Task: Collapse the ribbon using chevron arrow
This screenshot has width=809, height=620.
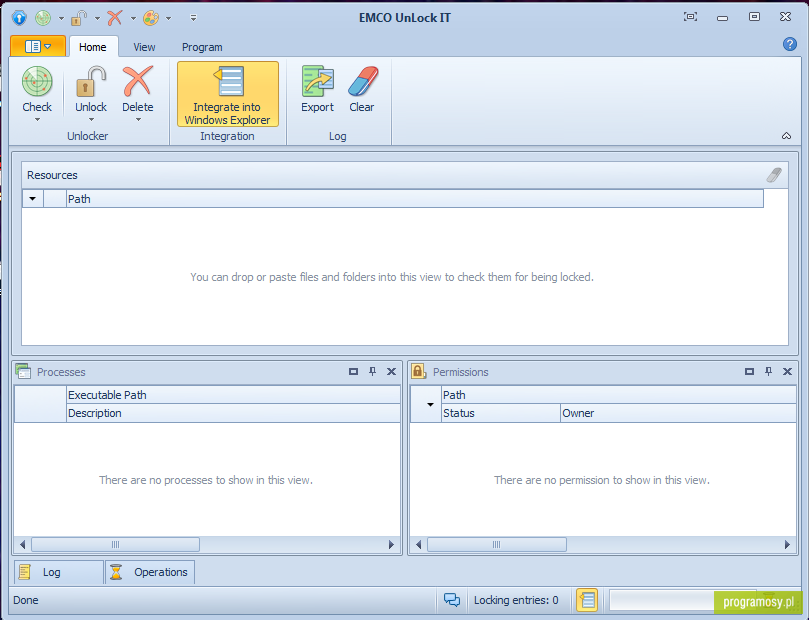Action: coord(786,136)
